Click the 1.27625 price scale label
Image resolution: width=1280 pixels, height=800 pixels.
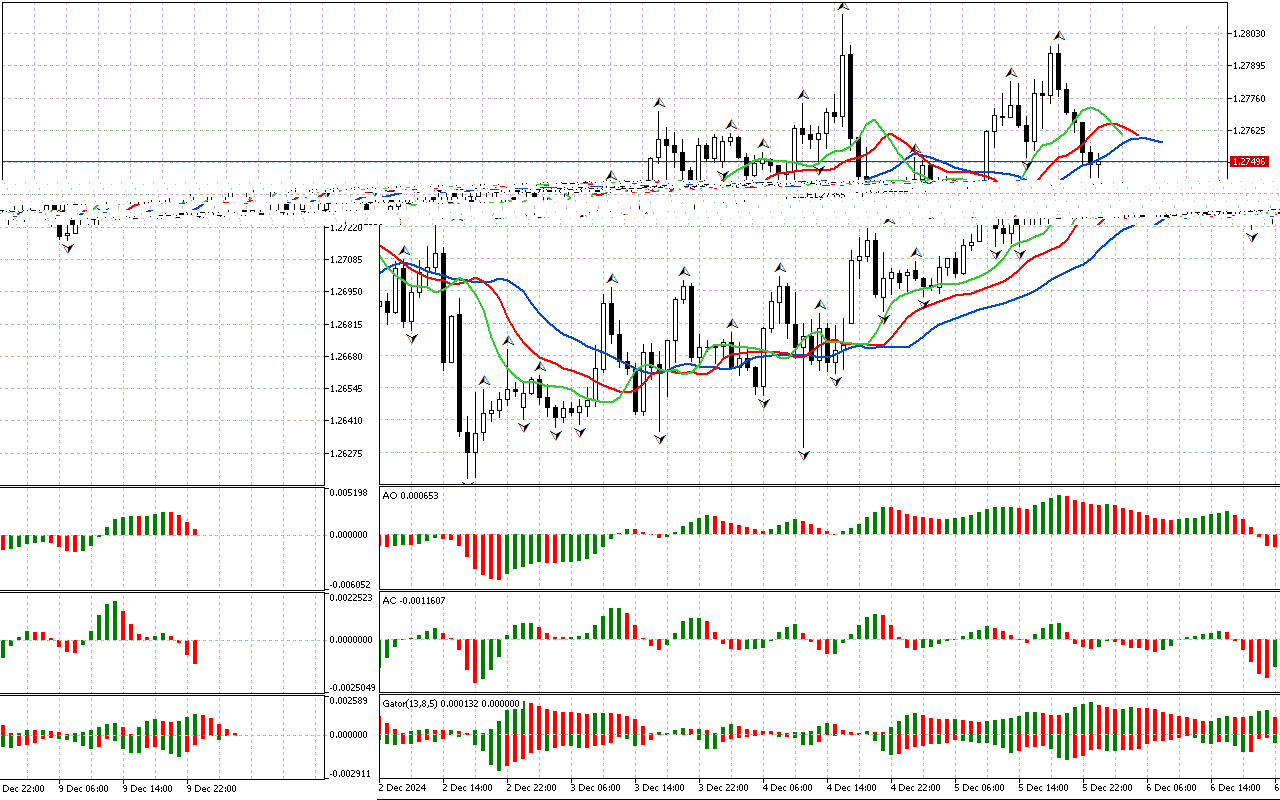pyautogui.click(x=1249, y=130)
